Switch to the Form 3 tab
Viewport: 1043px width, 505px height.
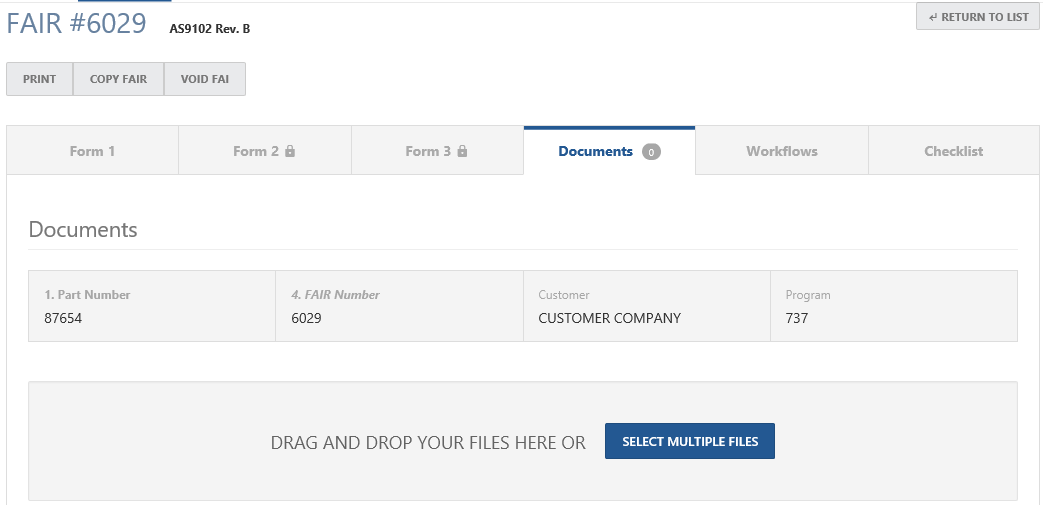(437, 150)
